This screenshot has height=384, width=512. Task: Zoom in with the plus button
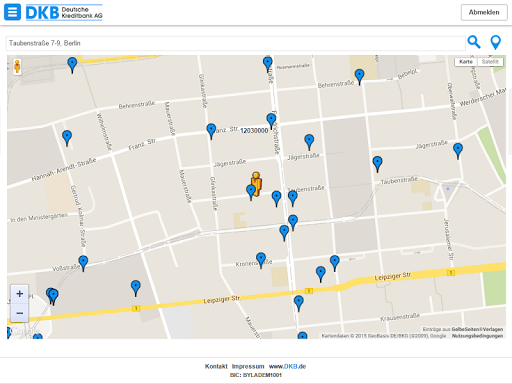(x=19, y=294)
